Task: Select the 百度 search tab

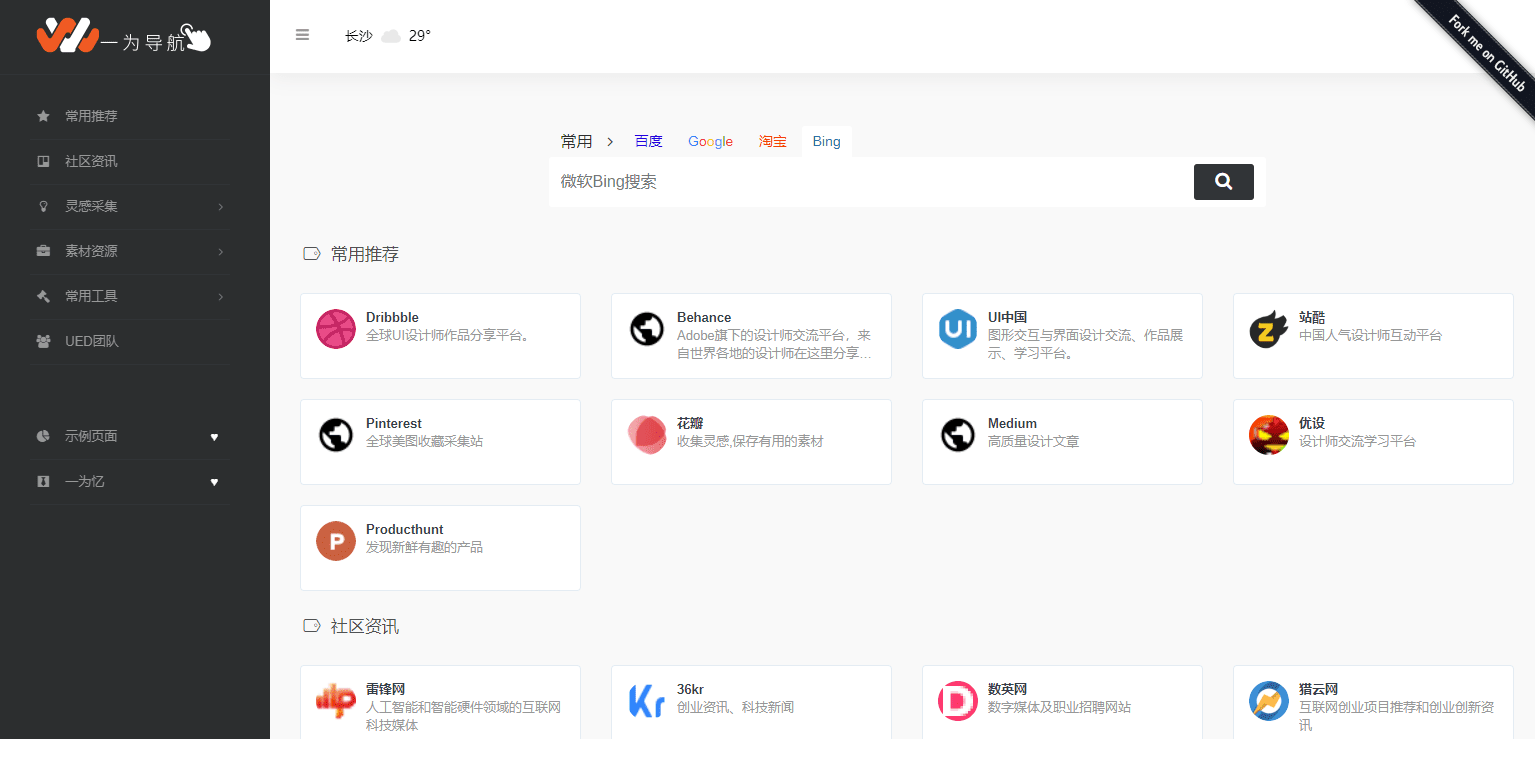Action: coord(648,142)
